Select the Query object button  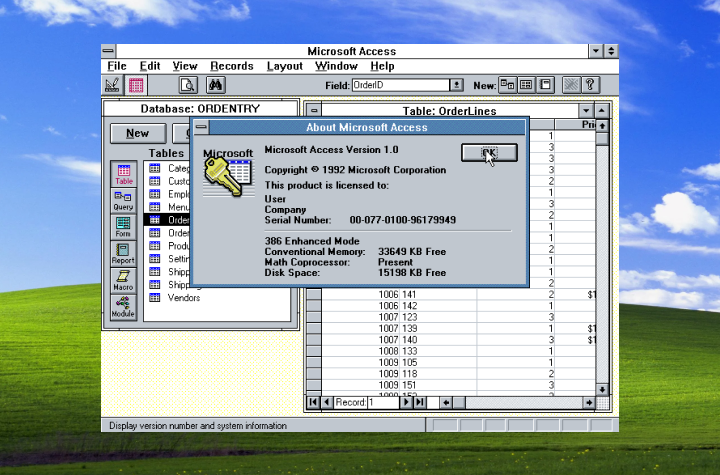click(x=124, y=200)
